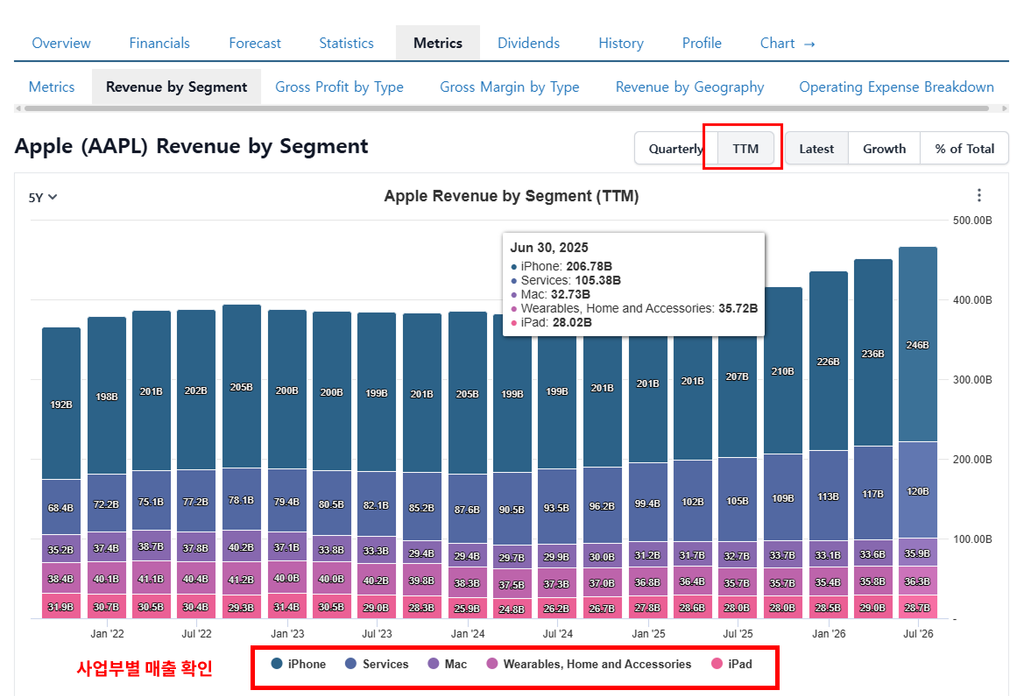1024x696 pixels.
Task: Click iPad bar segment labeled 24.8B
Action: 512,609
